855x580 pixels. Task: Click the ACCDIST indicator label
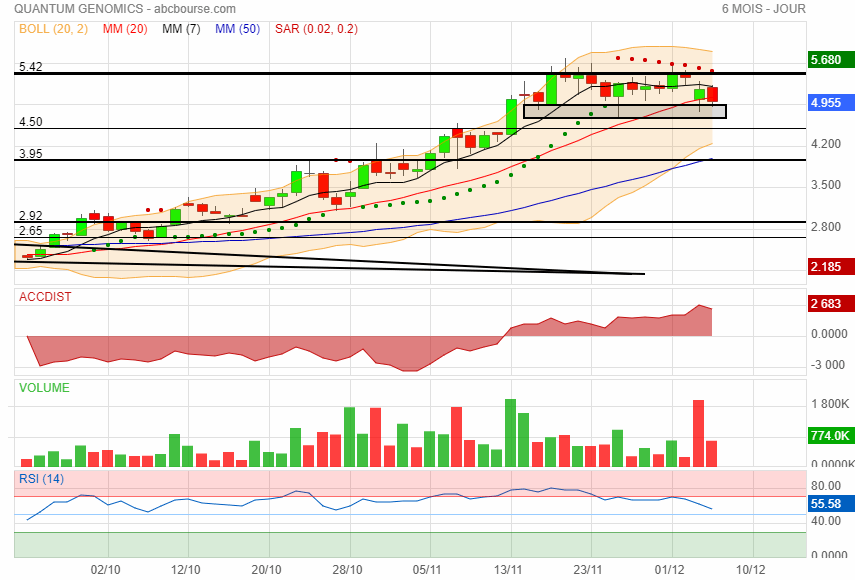[45, 297]
